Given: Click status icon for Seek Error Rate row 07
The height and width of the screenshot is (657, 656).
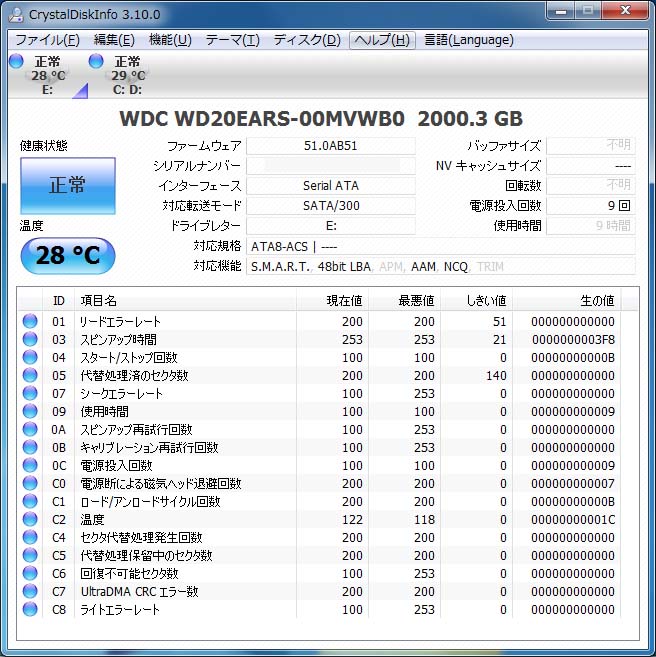Looking at the screenshot, I should pyautogui.click(x=30, y=393).
